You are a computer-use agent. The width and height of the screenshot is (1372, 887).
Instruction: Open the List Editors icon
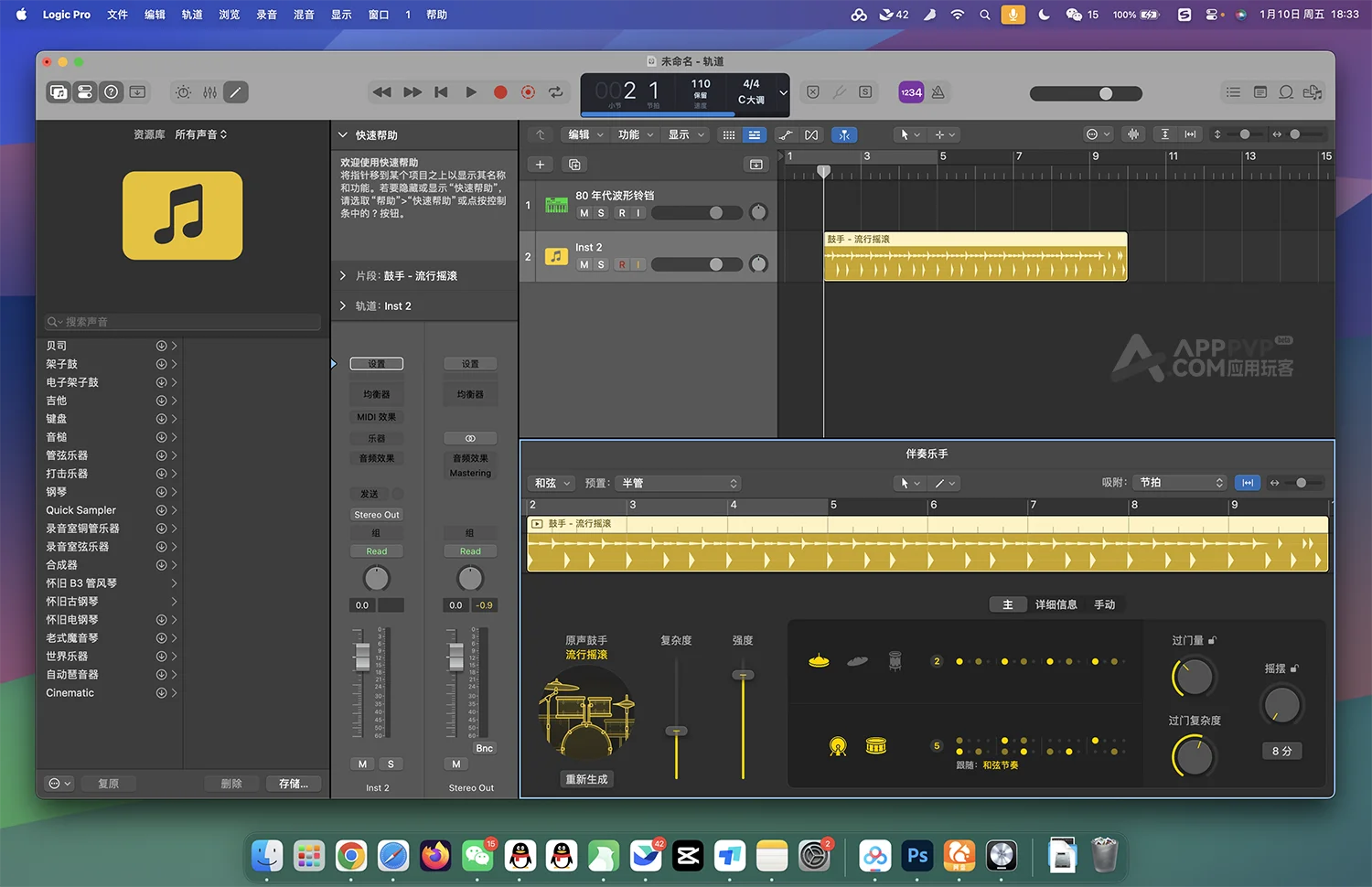click(x=1234, y=92)
